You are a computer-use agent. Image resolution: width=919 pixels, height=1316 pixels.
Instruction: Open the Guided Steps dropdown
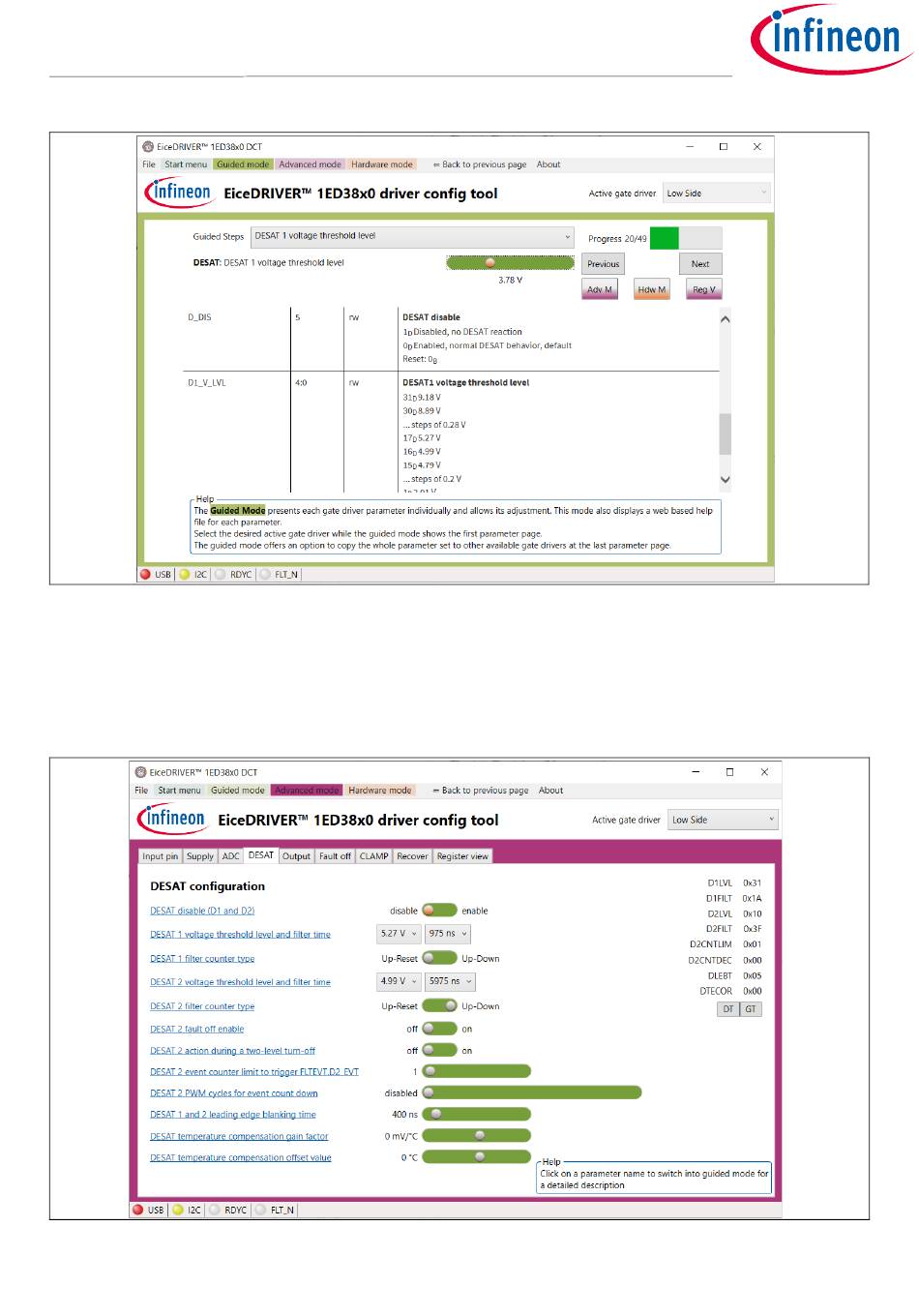coord(413,236)
